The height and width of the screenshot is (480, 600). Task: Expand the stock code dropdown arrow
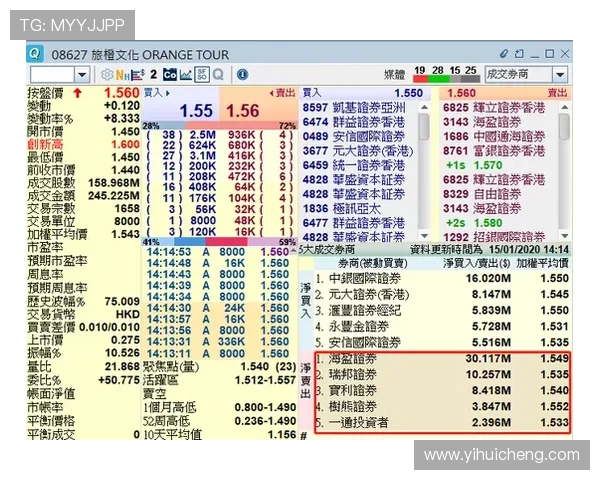(x=82, y=75)
